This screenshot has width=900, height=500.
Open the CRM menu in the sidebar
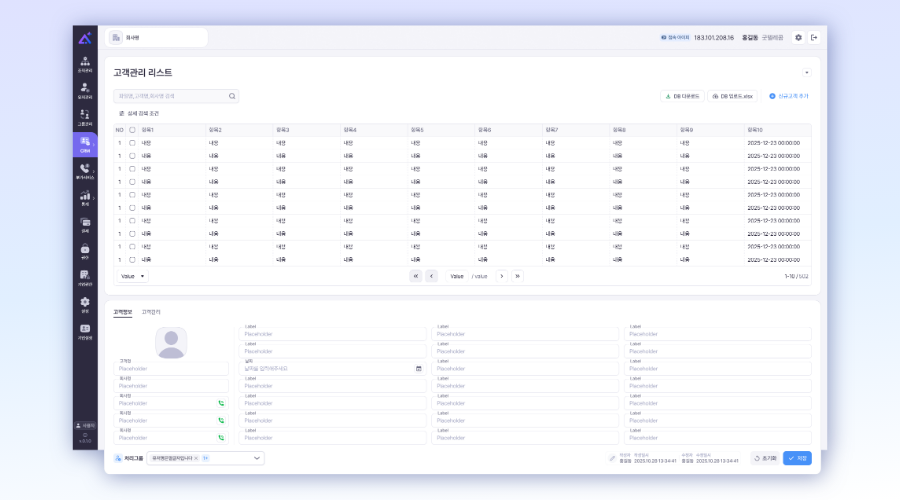click(x=85, y=144)
